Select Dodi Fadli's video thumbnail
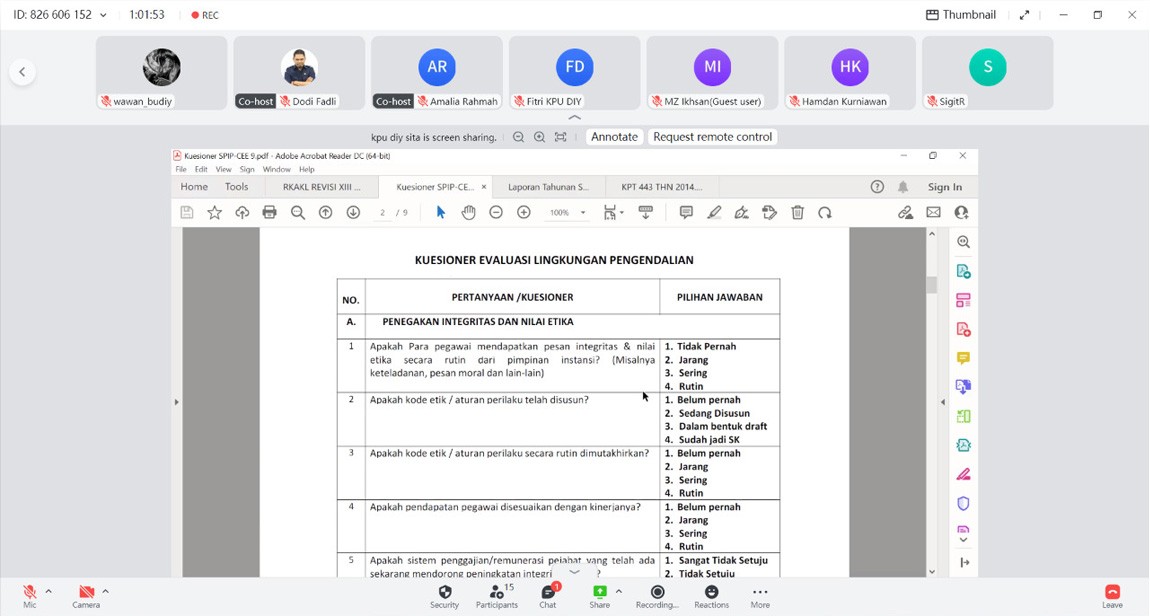 (299, 72)
